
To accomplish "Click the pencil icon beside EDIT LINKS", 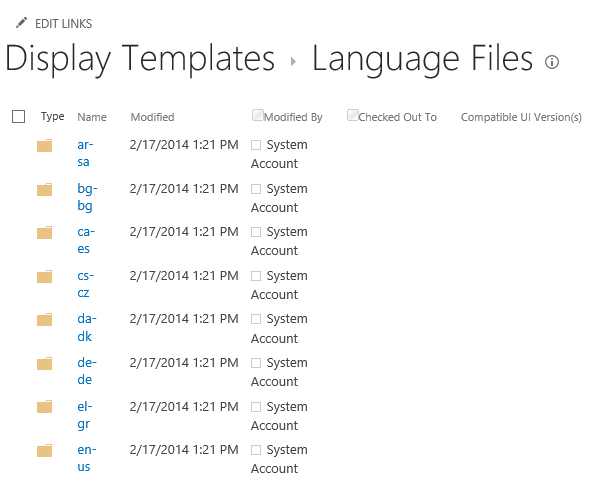I will pyautogui.click(x=21, y=23).
